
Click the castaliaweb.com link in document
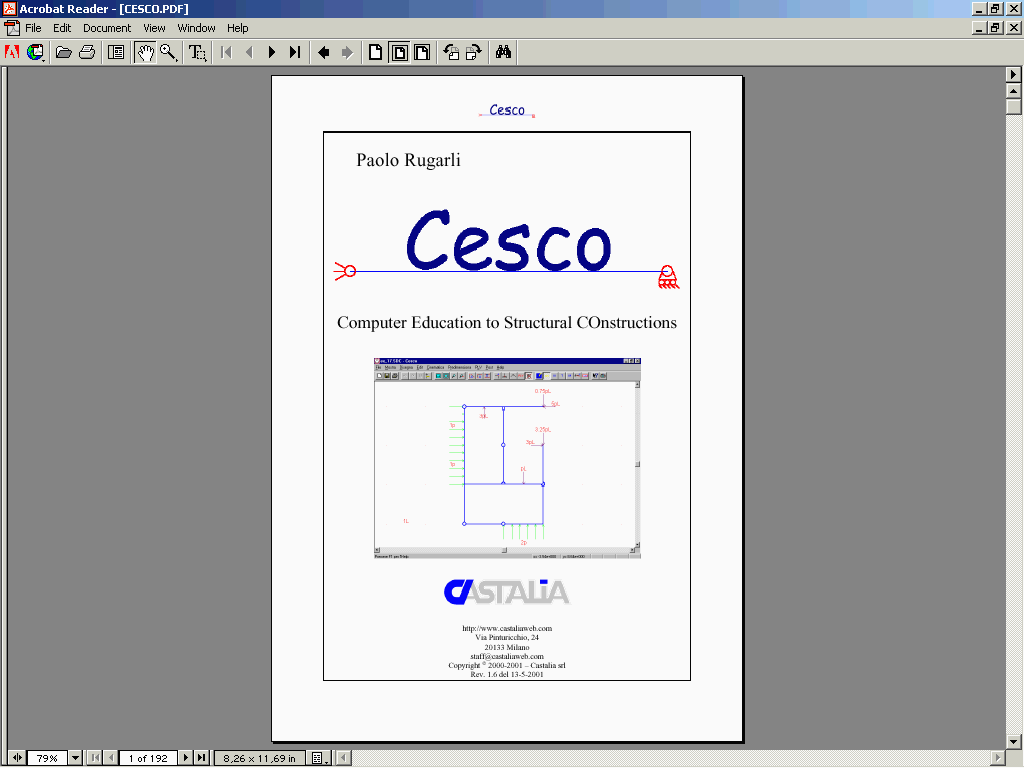pyautogui.click(x=507, y=628)
